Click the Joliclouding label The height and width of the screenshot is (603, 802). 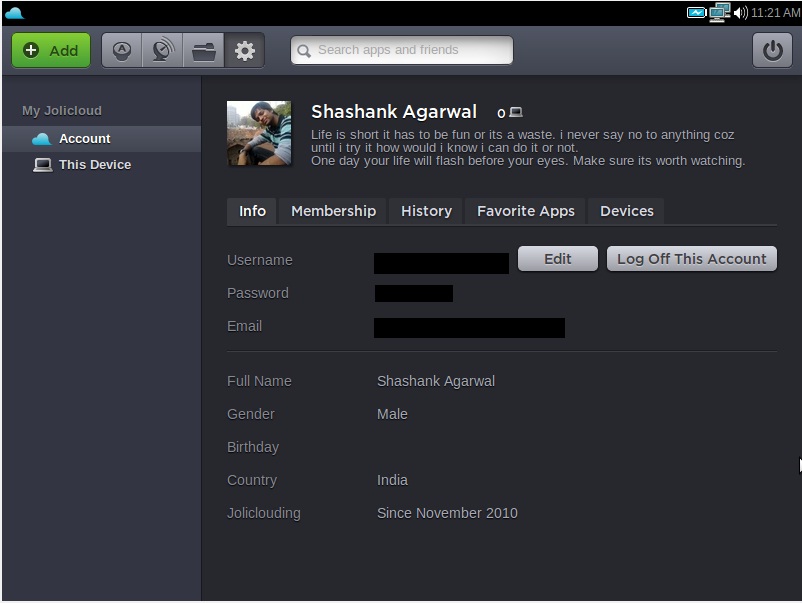point(264,513)
